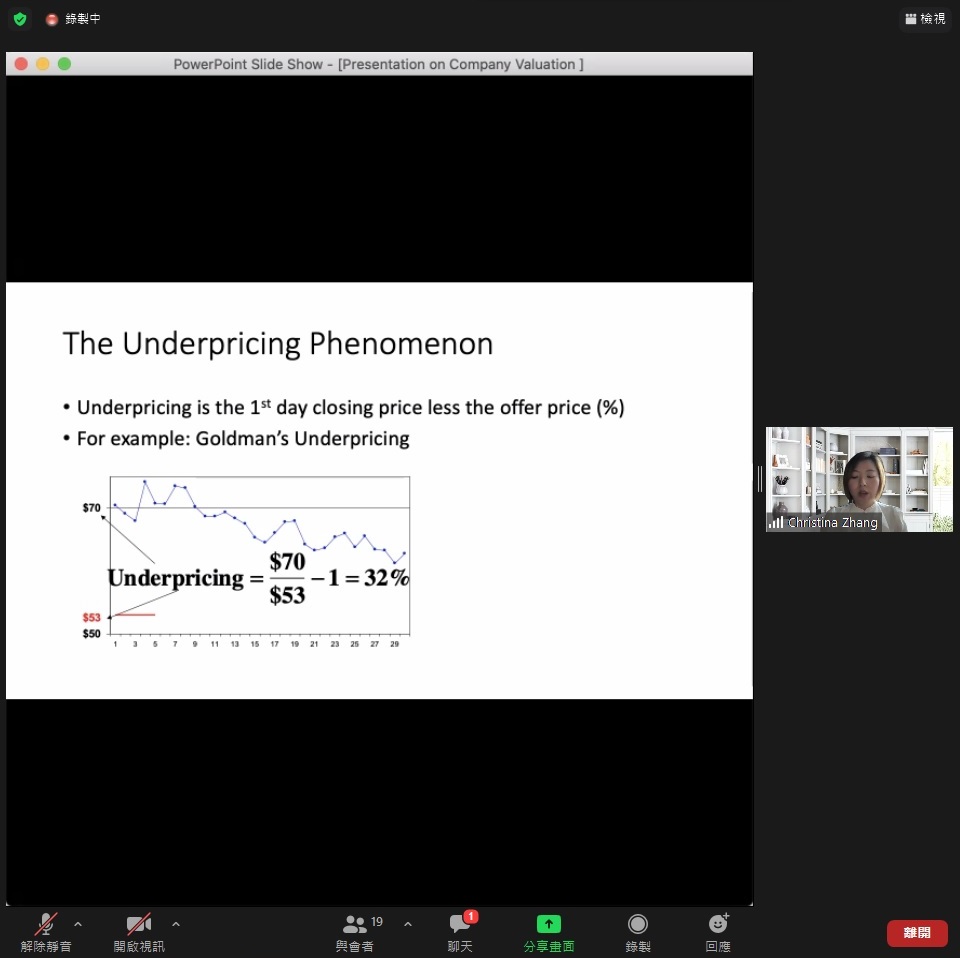Screen dimensions: 960x958
Task: Turn on camera with 開啟視訊
Action: point(139,931)
